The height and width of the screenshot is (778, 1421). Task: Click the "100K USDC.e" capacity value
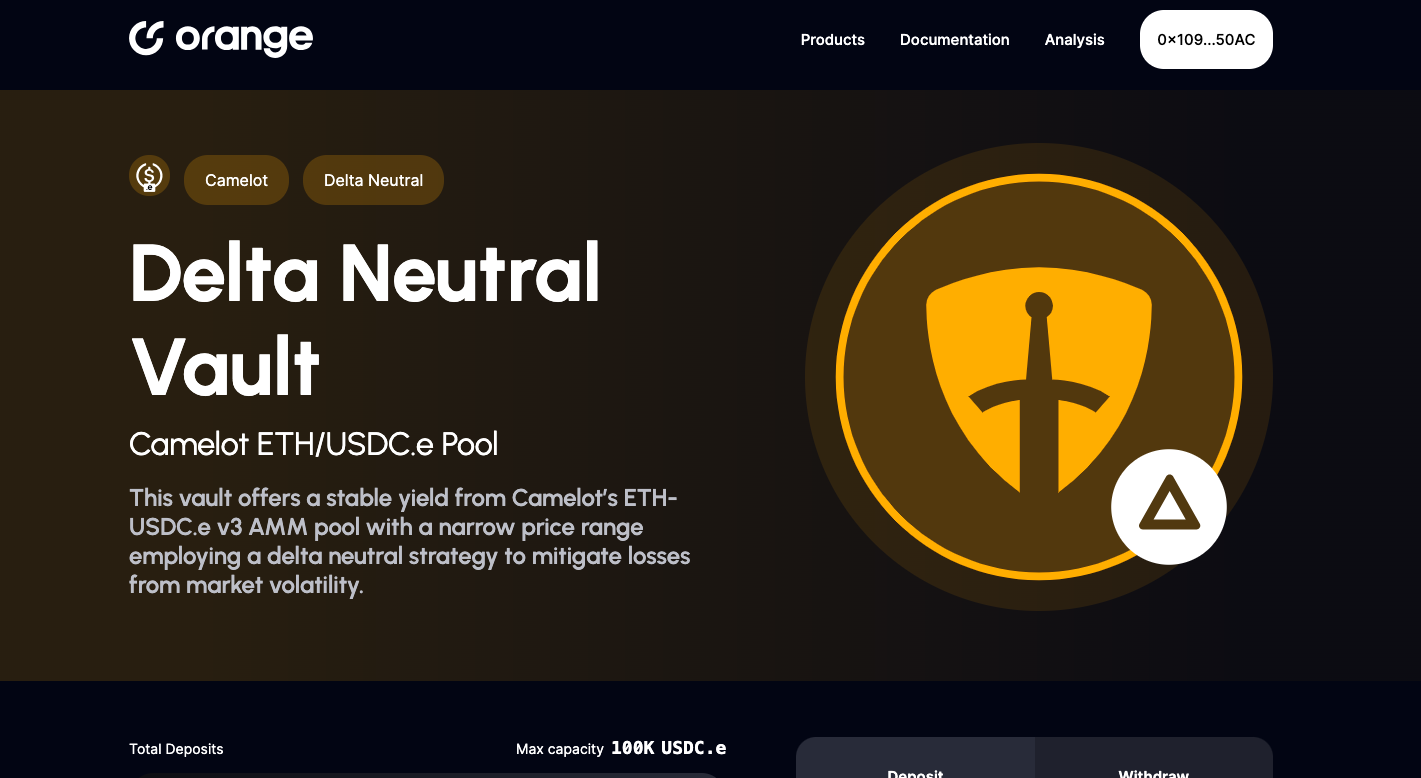668,748
